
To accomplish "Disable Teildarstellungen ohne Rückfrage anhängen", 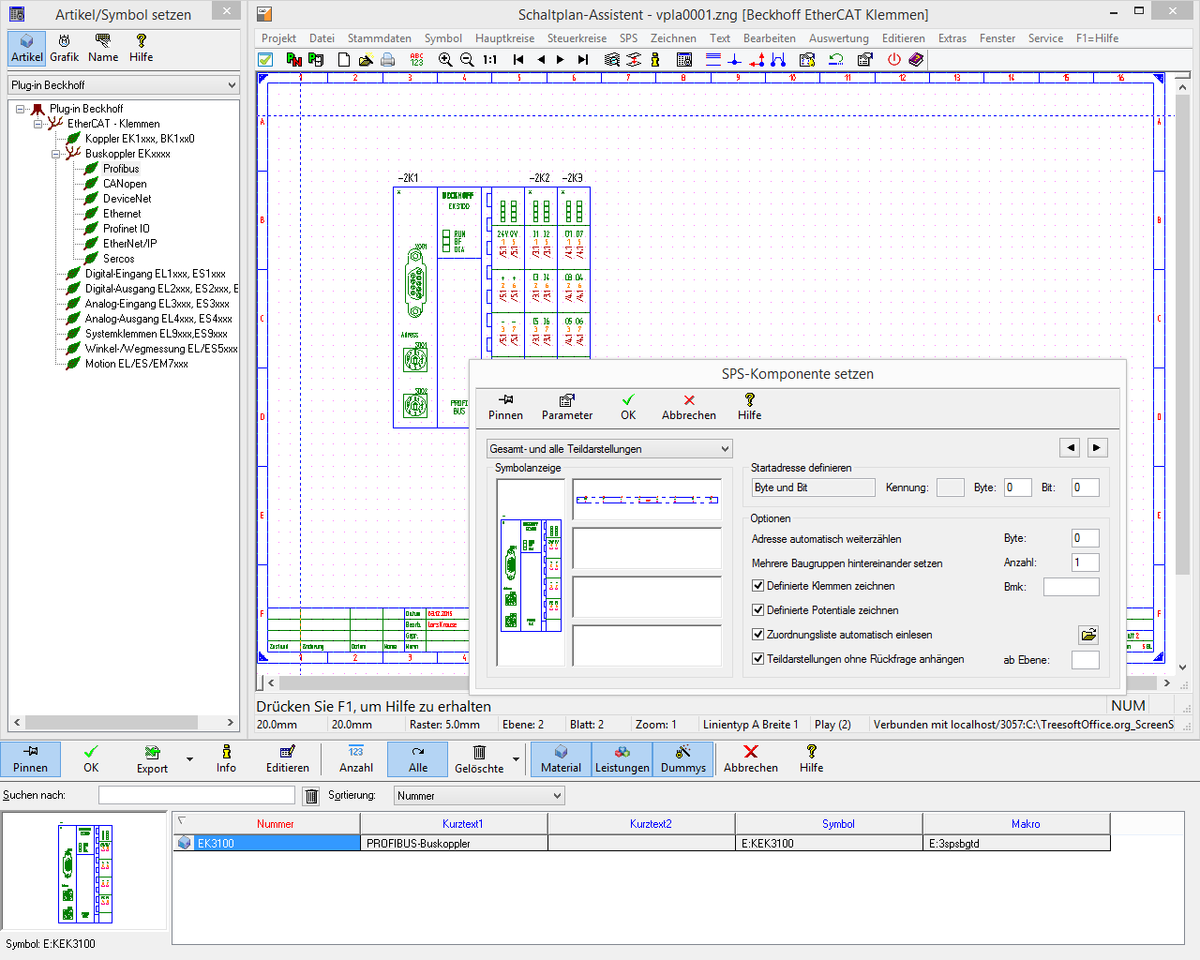I will tap(758, 659).
